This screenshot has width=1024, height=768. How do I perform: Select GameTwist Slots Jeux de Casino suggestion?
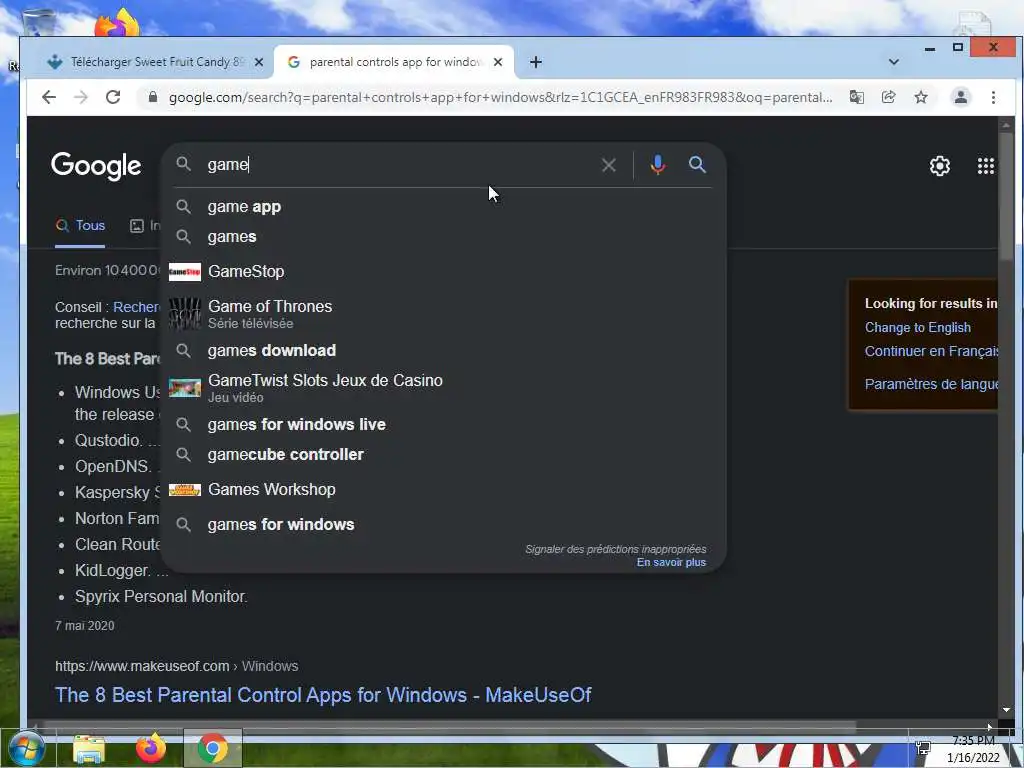pyautogui.click(x=443, y=388)
